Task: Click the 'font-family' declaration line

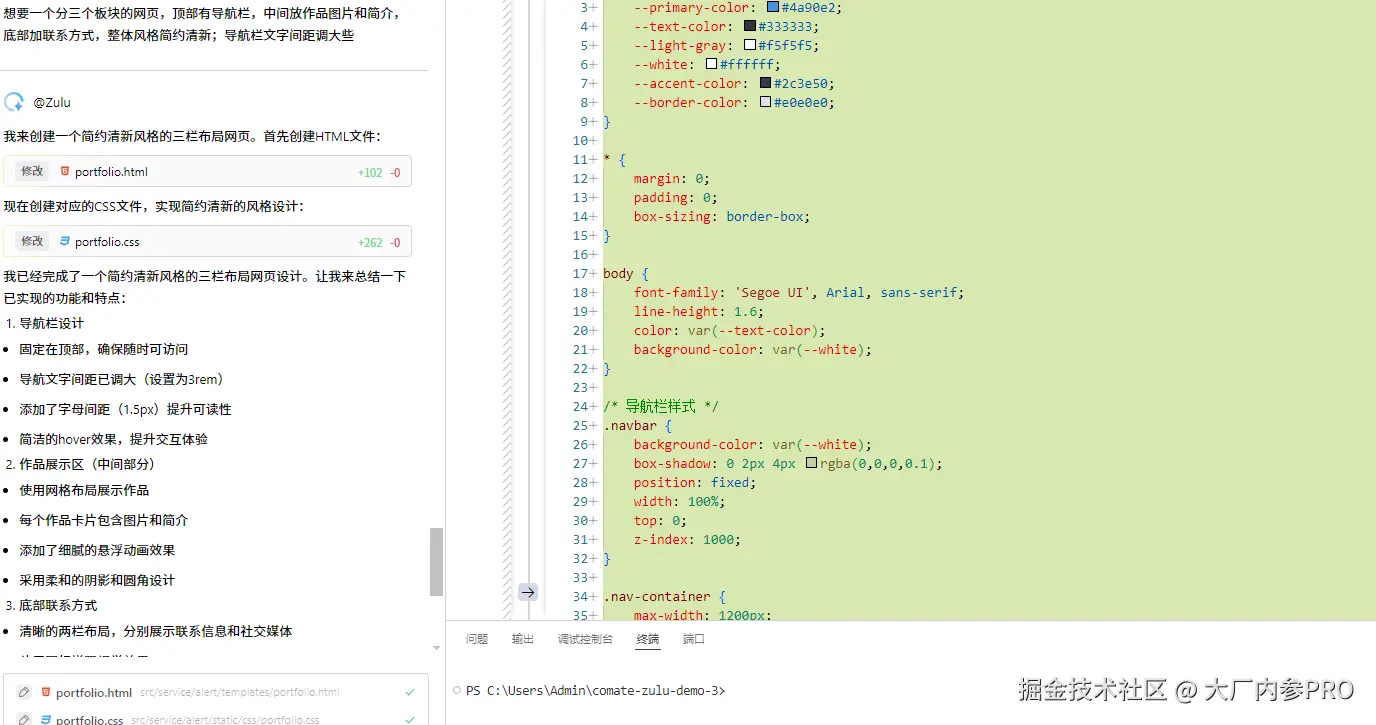Action: pyautogui.click(x=798, y=292)
